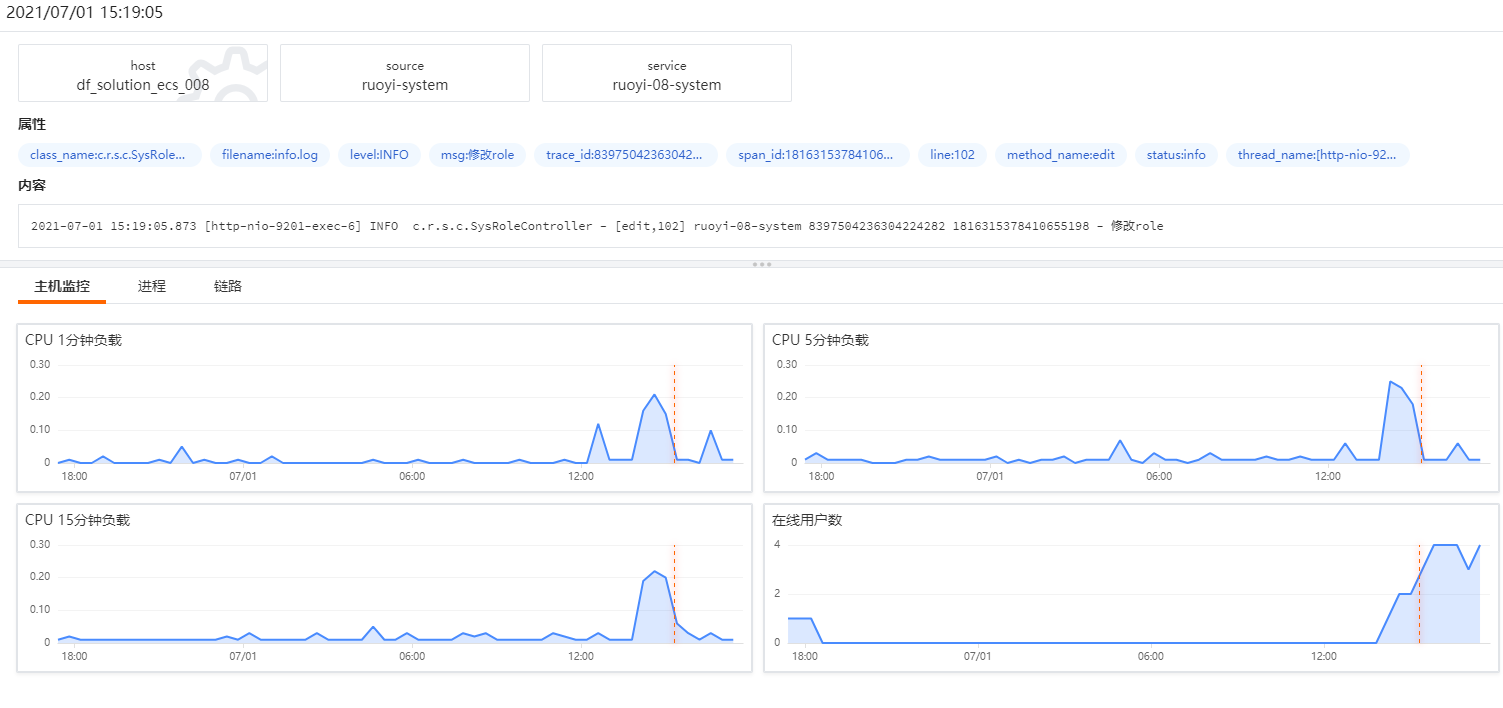Viewport: 1503px width, 708px height.
Task: Click the class_name:c.r.s.c.SysRole attribute tag
Action: pyautogui.click(x=110, y=155)
